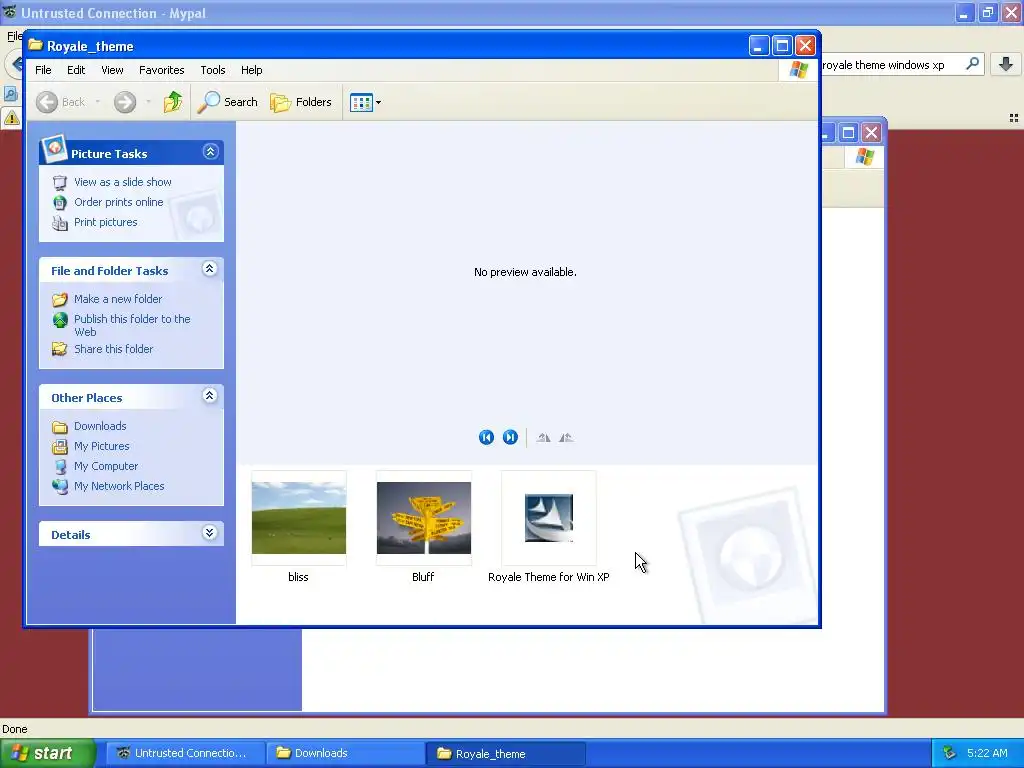1024x768 pixels.
Task: Toggle the Folders pane button
Action: point(301,102)
